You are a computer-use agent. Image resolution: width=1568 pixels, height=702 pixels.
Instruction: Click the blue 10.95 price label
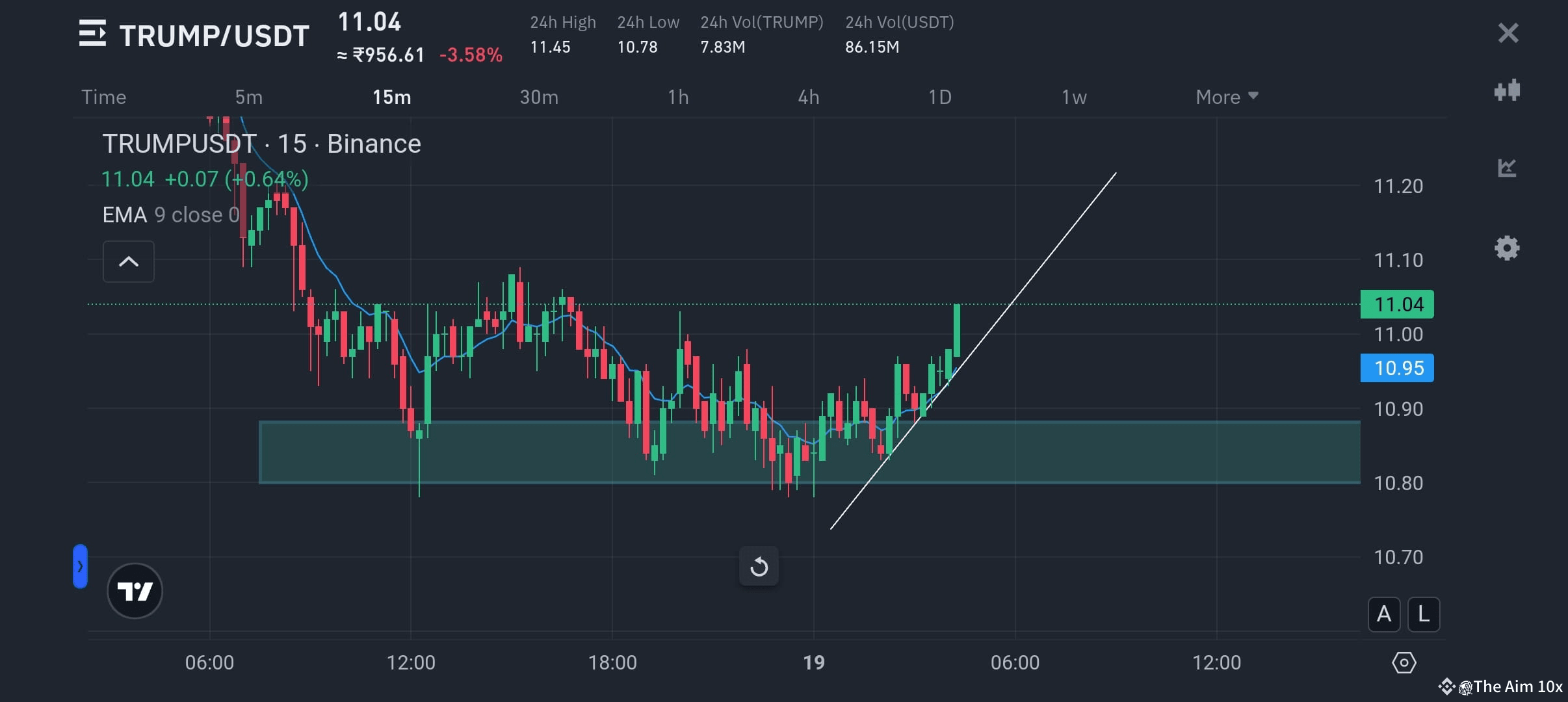pyautogui.click(x=1396, y=367)
